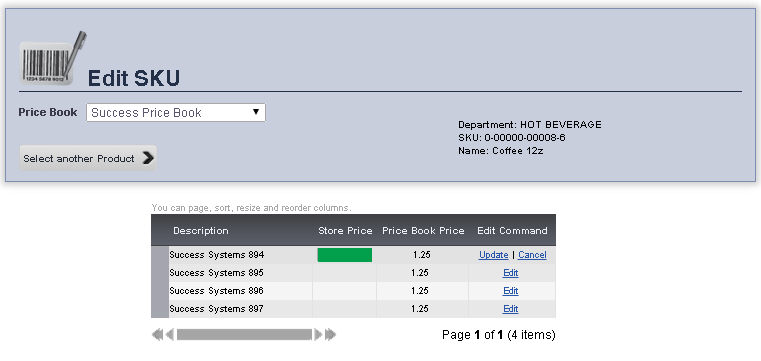Sort by Store Price column header

point(345,230)
